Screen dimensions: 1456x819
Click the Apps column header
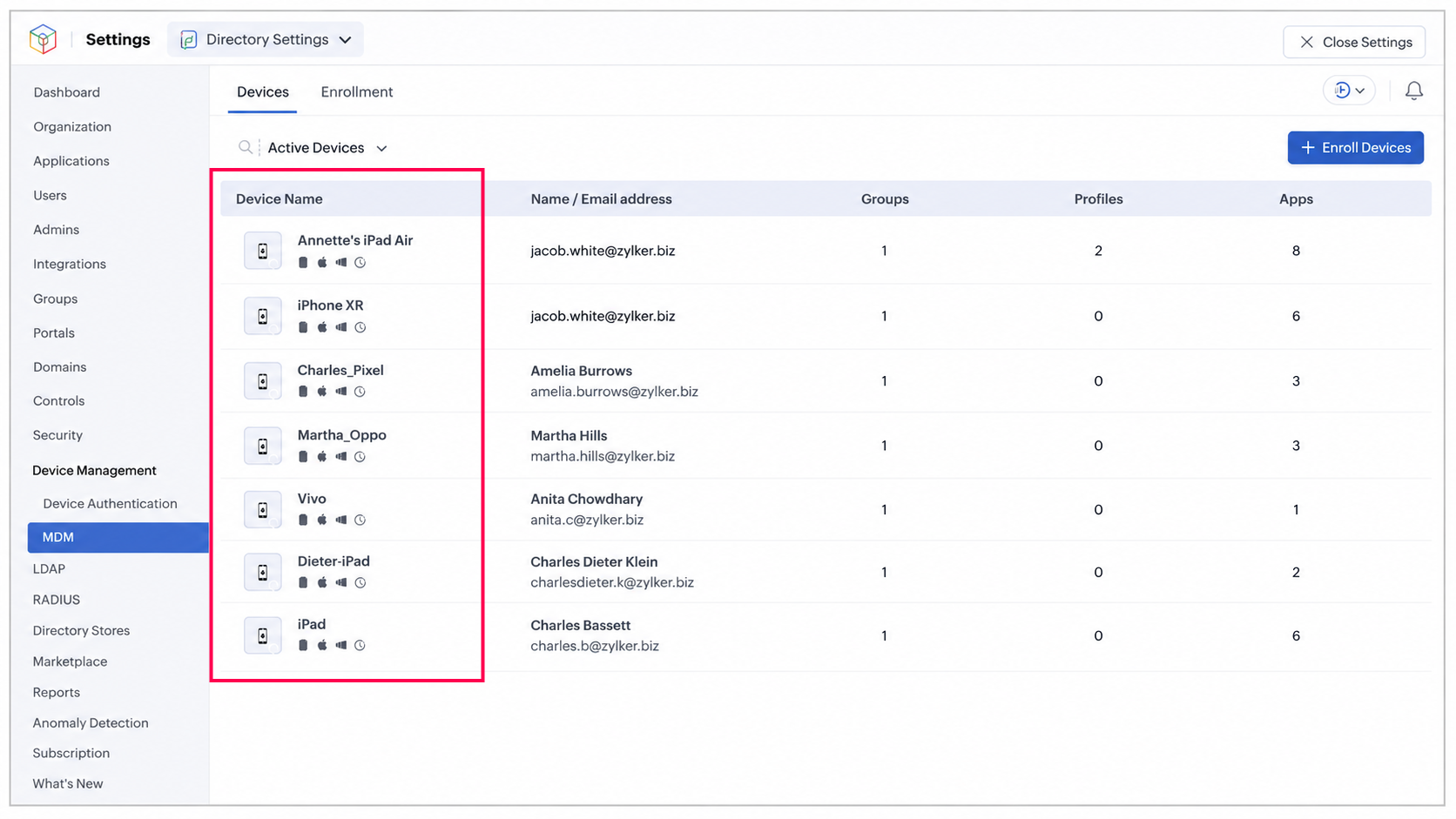point(1296,198)
